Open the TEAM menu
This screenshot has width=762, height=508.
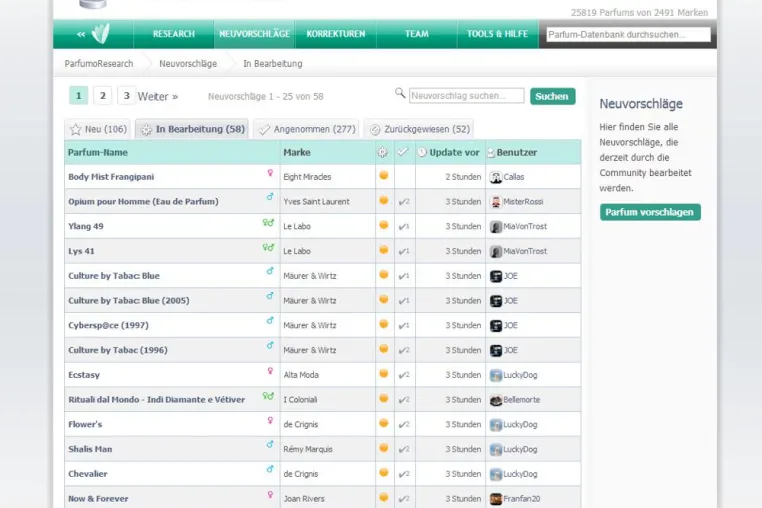pyautogui.click(x=416, y=34)
